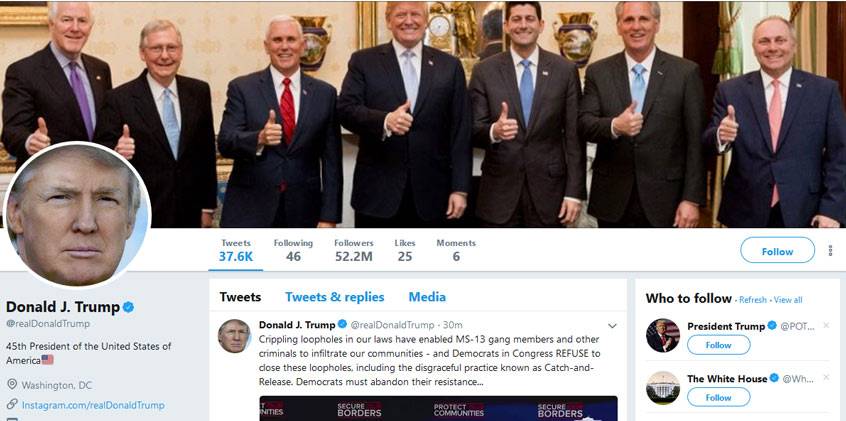Refresh the Who to follow suggestions
This screenshot has height=421, width=846.
[752, 300]
